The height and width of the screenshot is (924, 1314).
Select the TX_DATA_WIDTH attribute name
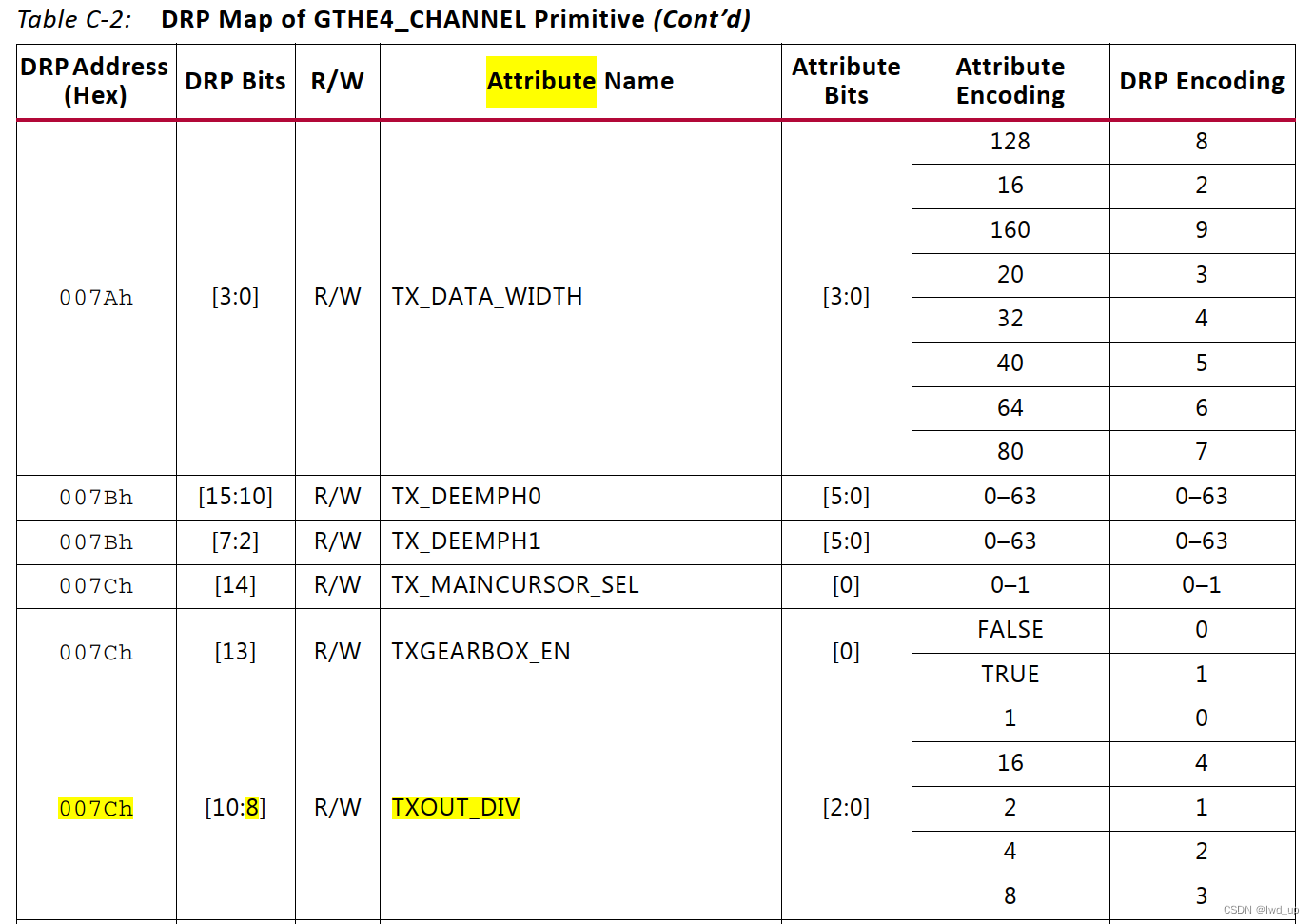coord(487,297)
